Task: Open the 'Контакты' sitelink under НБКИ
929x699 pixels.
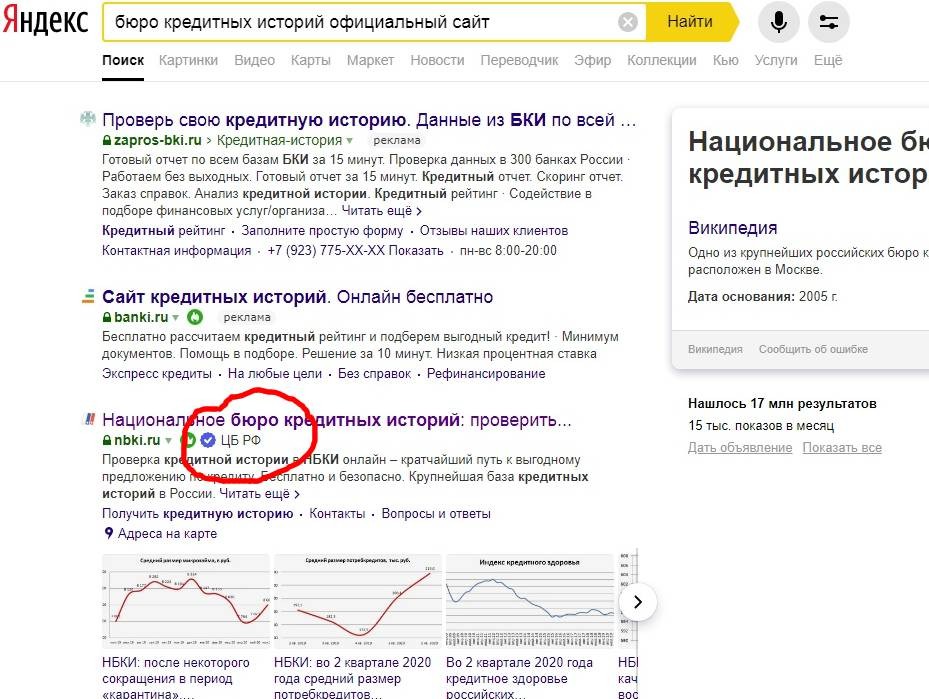Action: pos(337,514)
